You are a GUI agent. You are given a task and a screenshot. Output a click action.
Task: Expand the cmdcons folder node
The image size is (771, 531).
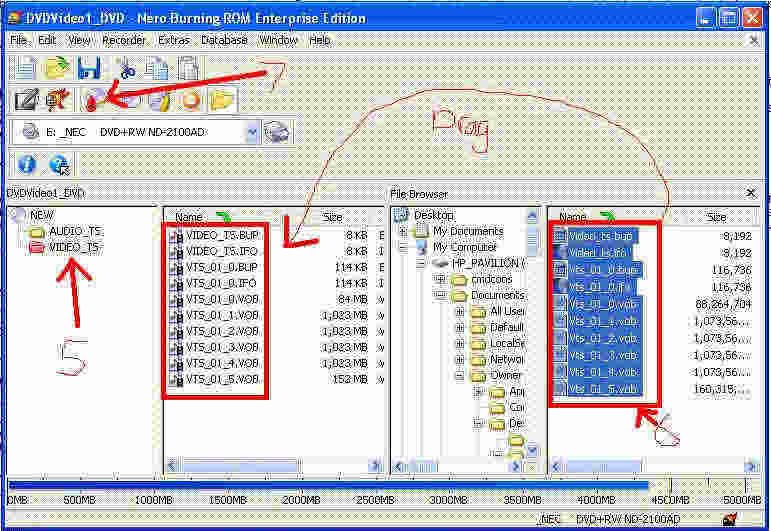pos(440,279)
